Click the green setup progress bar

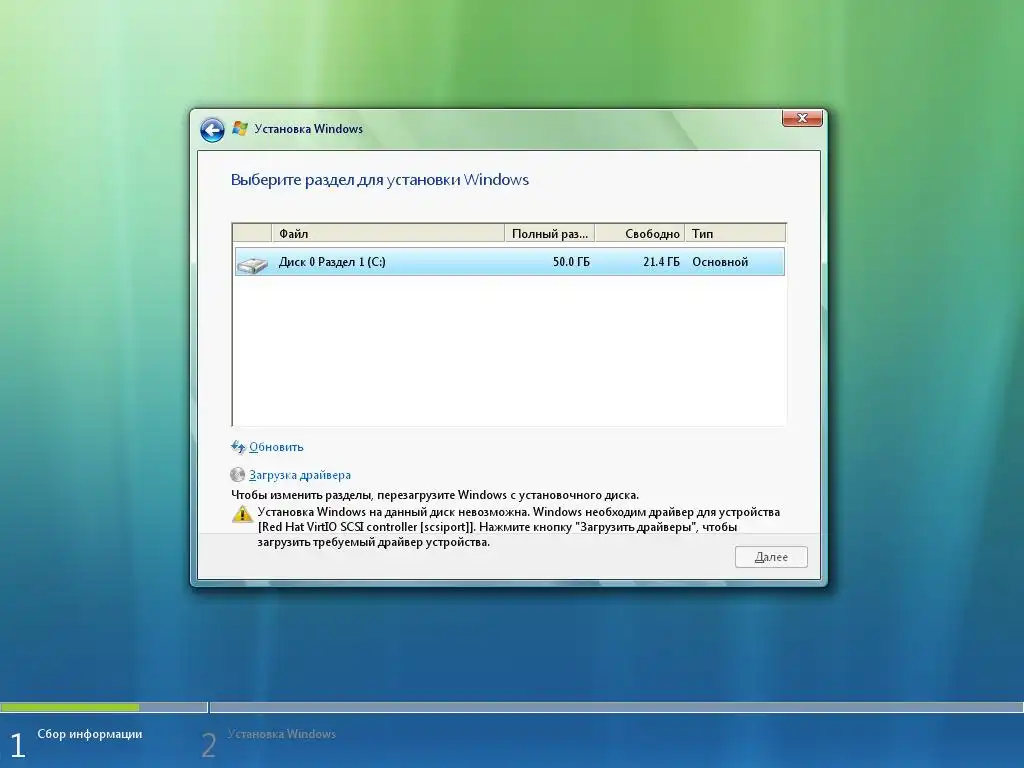click(70, 707)
